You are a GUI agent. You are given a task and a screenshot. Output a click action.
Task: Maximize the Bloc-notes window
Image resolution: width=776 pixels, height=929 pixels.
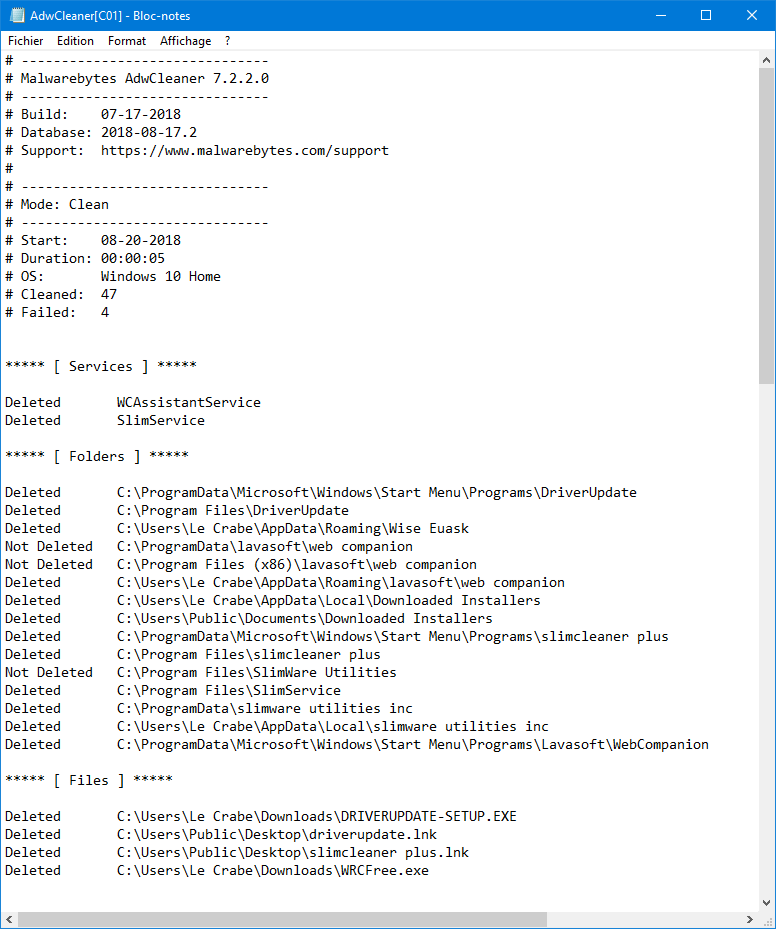pyautogui.click(x=706, y=15)
